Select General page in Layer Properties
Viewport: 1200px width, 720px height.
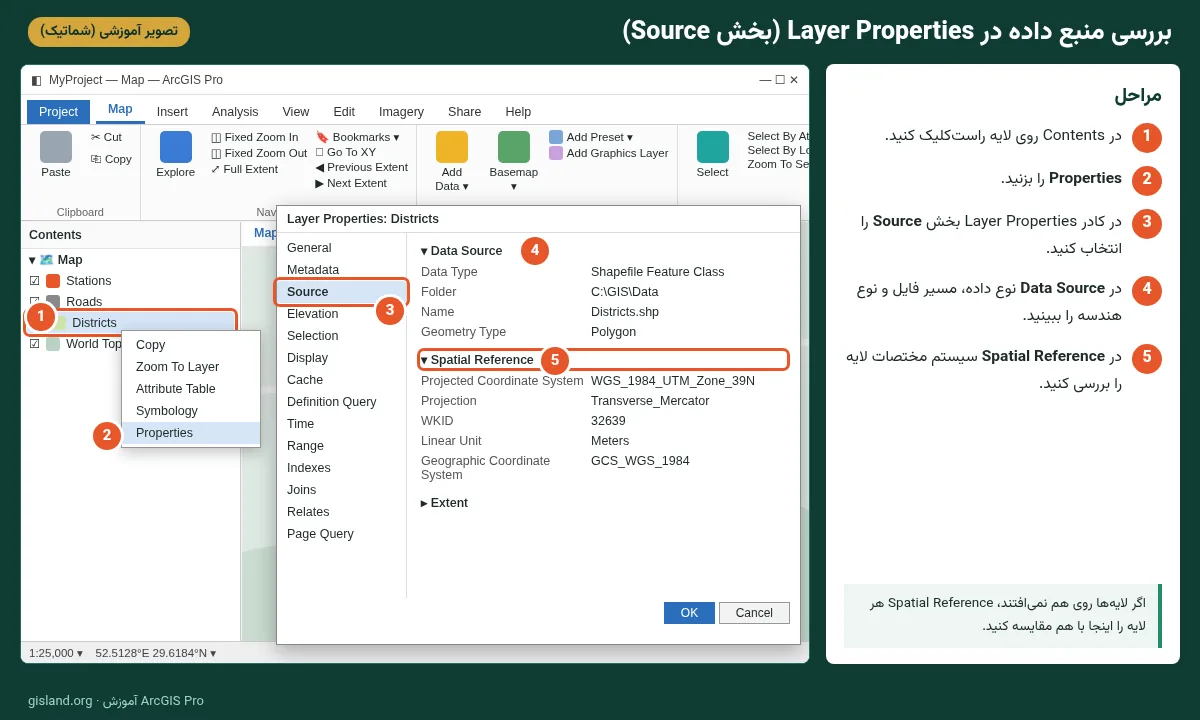pos(342,248)
